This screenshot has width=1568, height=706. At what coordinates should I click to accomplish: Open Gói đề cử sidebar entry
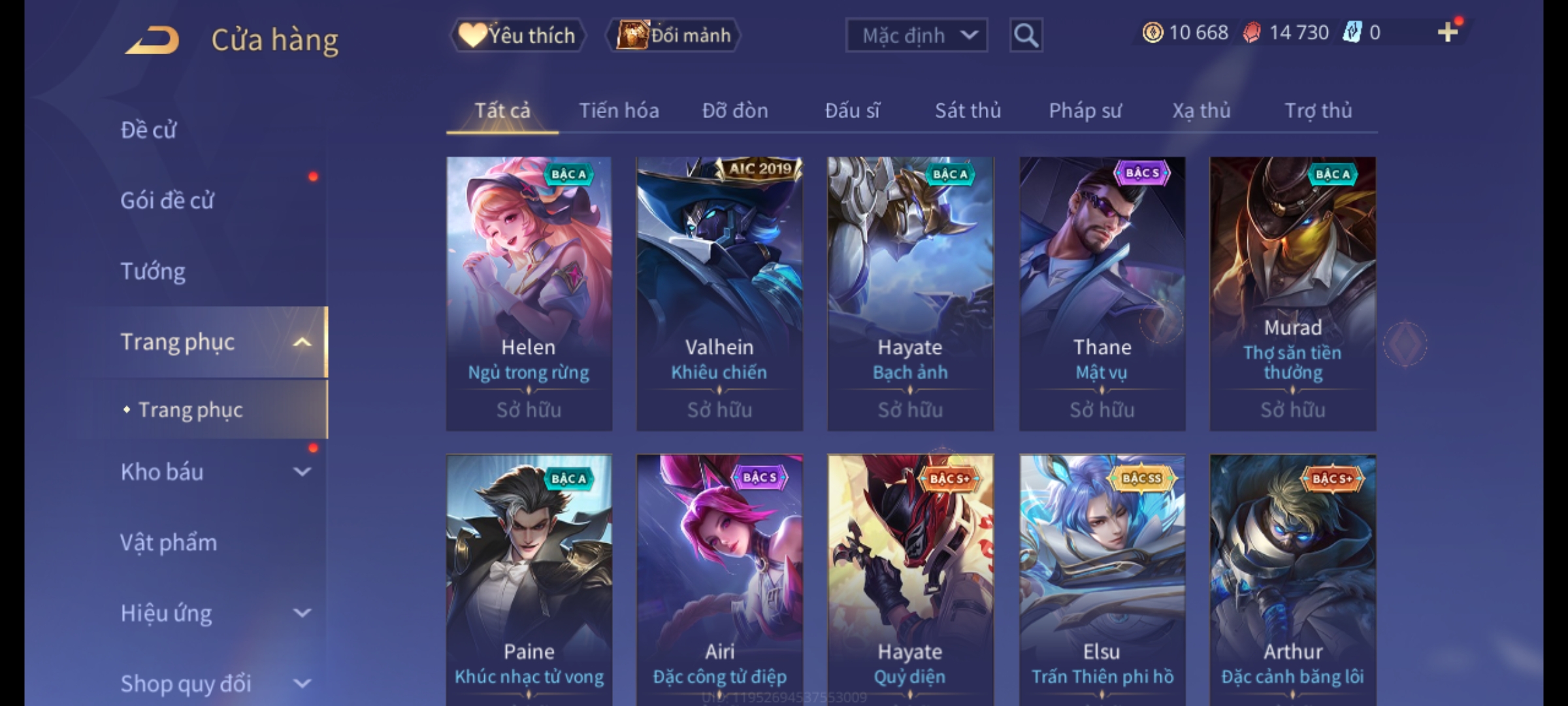click(x=167, y=200)
